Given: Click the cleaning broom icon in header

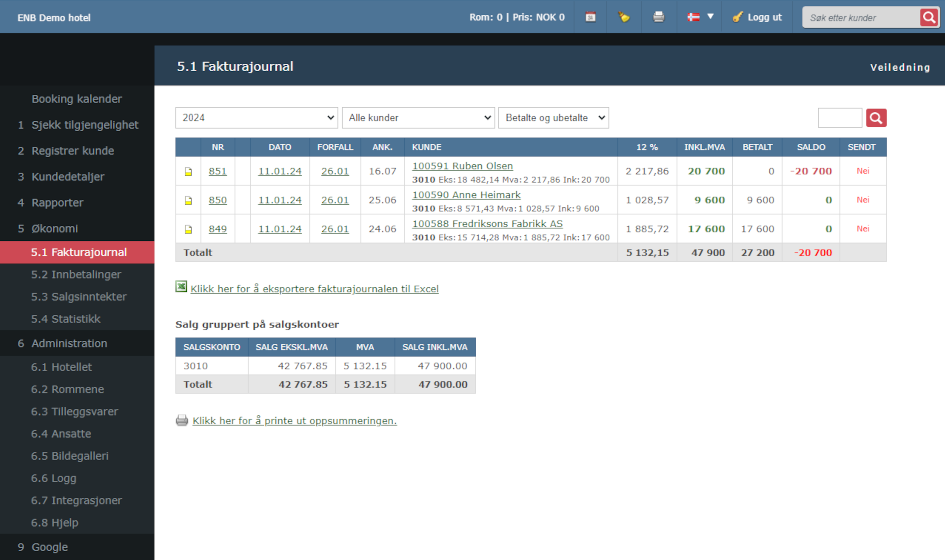Looking at the screenshot, I should tap(624, 17).
